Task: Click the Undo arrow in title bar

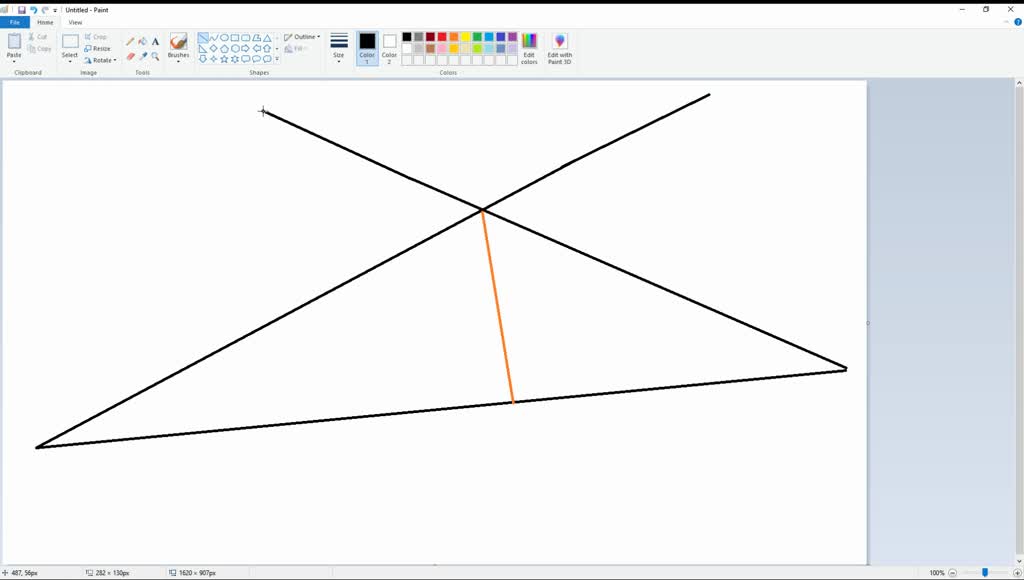Action: tap(33, 10)
